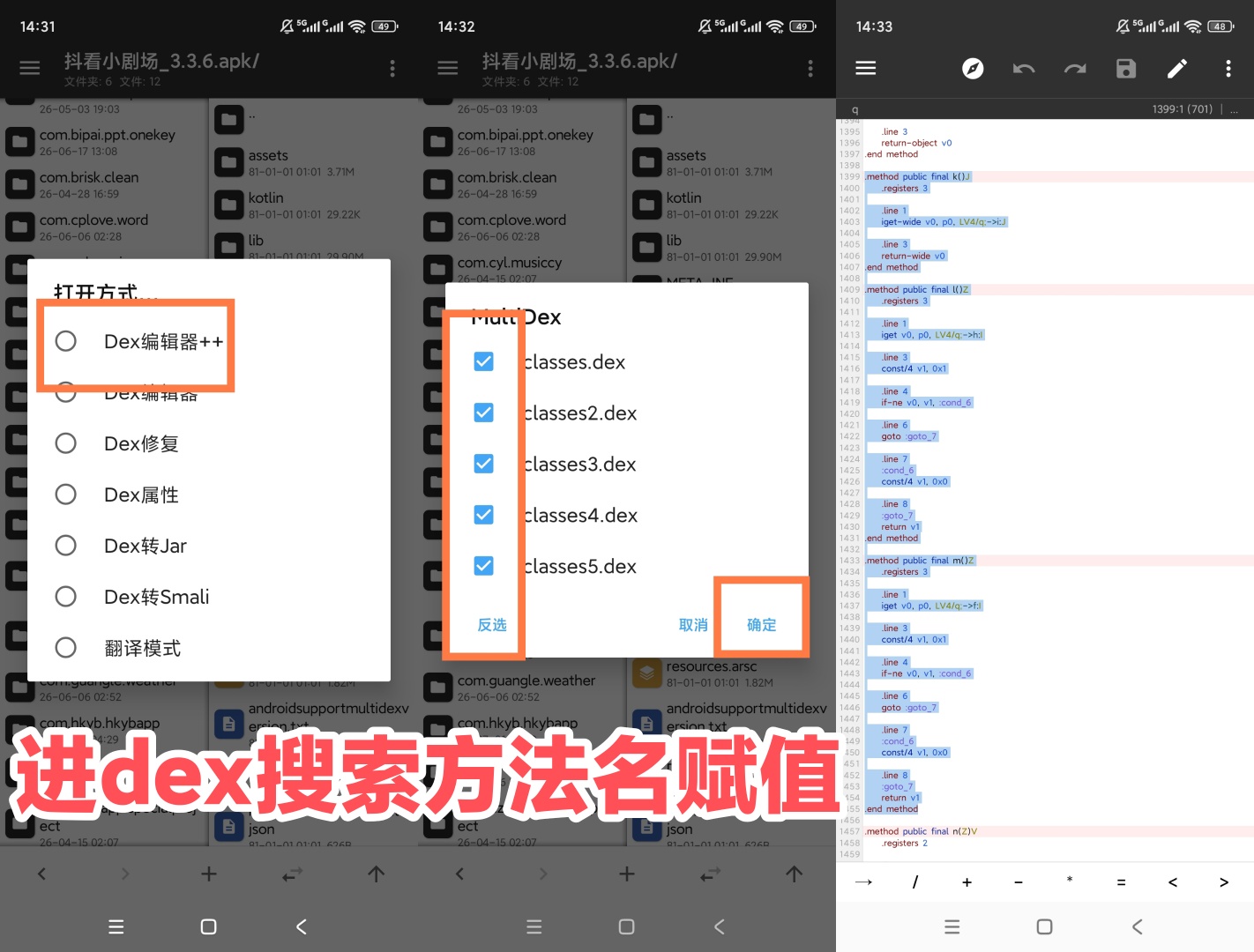This screenshot has width=1254, height=952.
Task: Redo edit in code editor
Action: pos(1075,68)
